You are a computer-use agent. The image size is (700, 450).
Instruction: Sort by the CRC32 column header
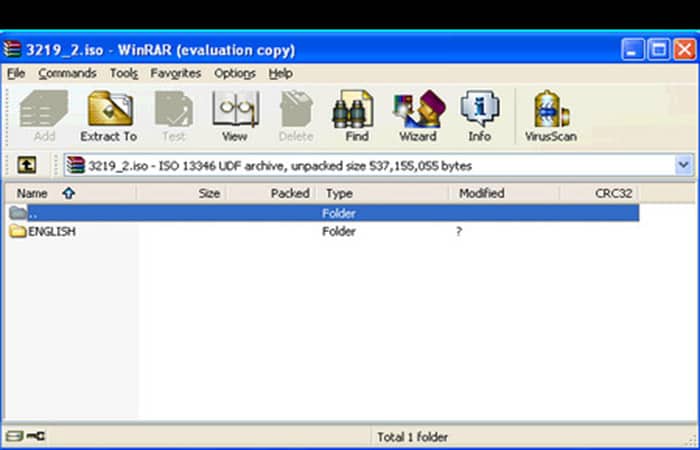click(x=599, y=193)
